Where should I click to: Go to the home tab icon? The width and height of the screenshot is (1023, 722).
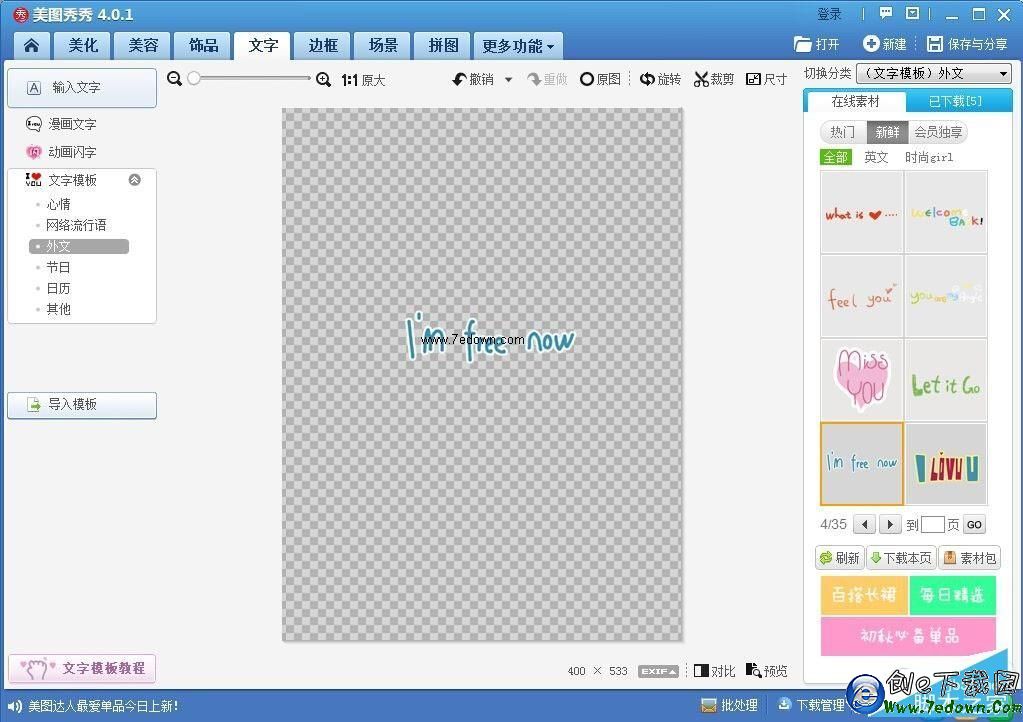[x=31, y=45]
